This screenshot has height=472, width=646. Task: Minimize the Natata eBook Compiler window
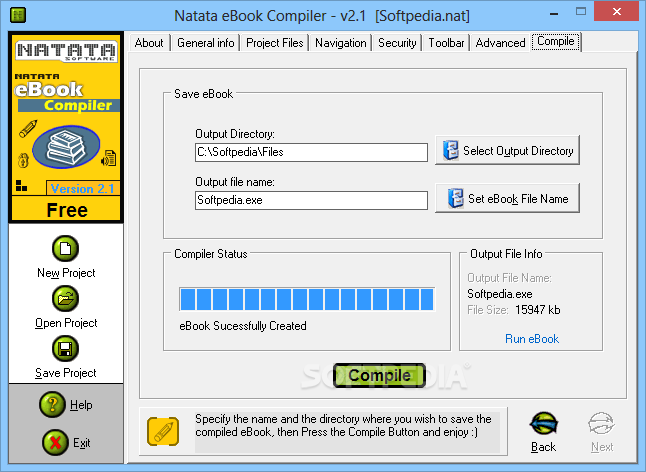(x=554, y=13)
